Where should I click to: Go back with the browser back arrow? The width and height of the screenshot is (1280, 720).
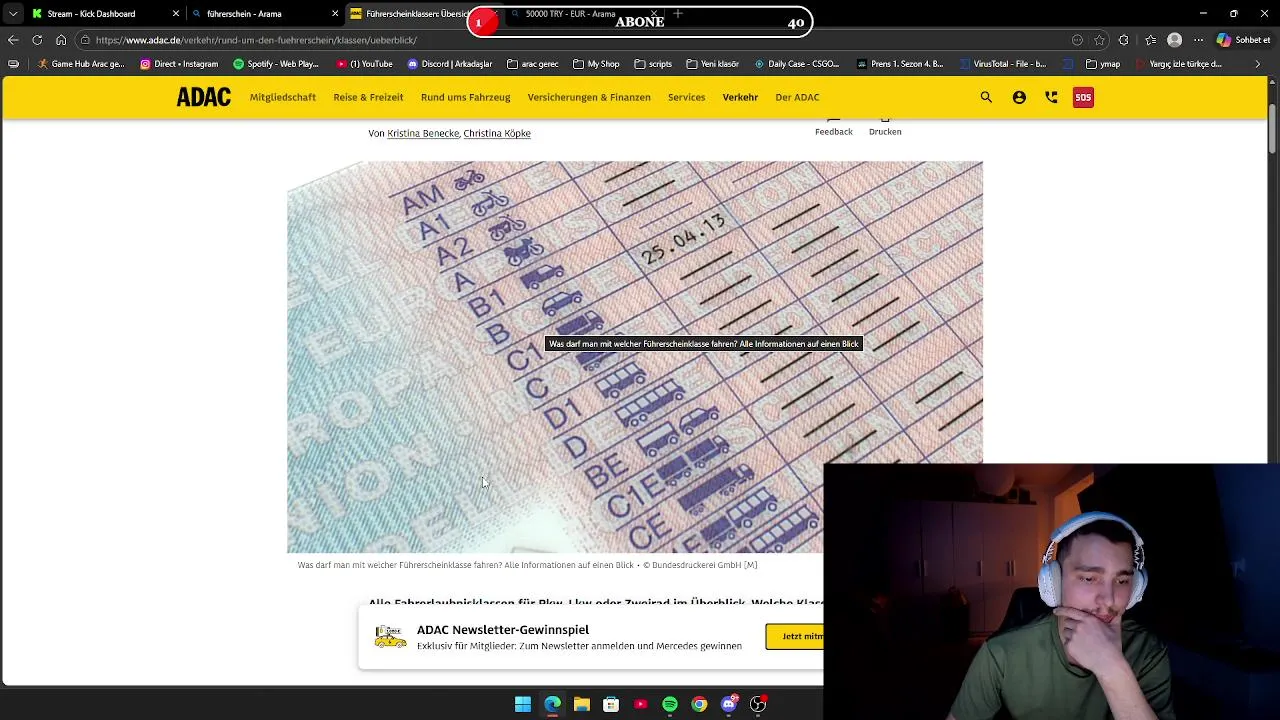(13, 40)
